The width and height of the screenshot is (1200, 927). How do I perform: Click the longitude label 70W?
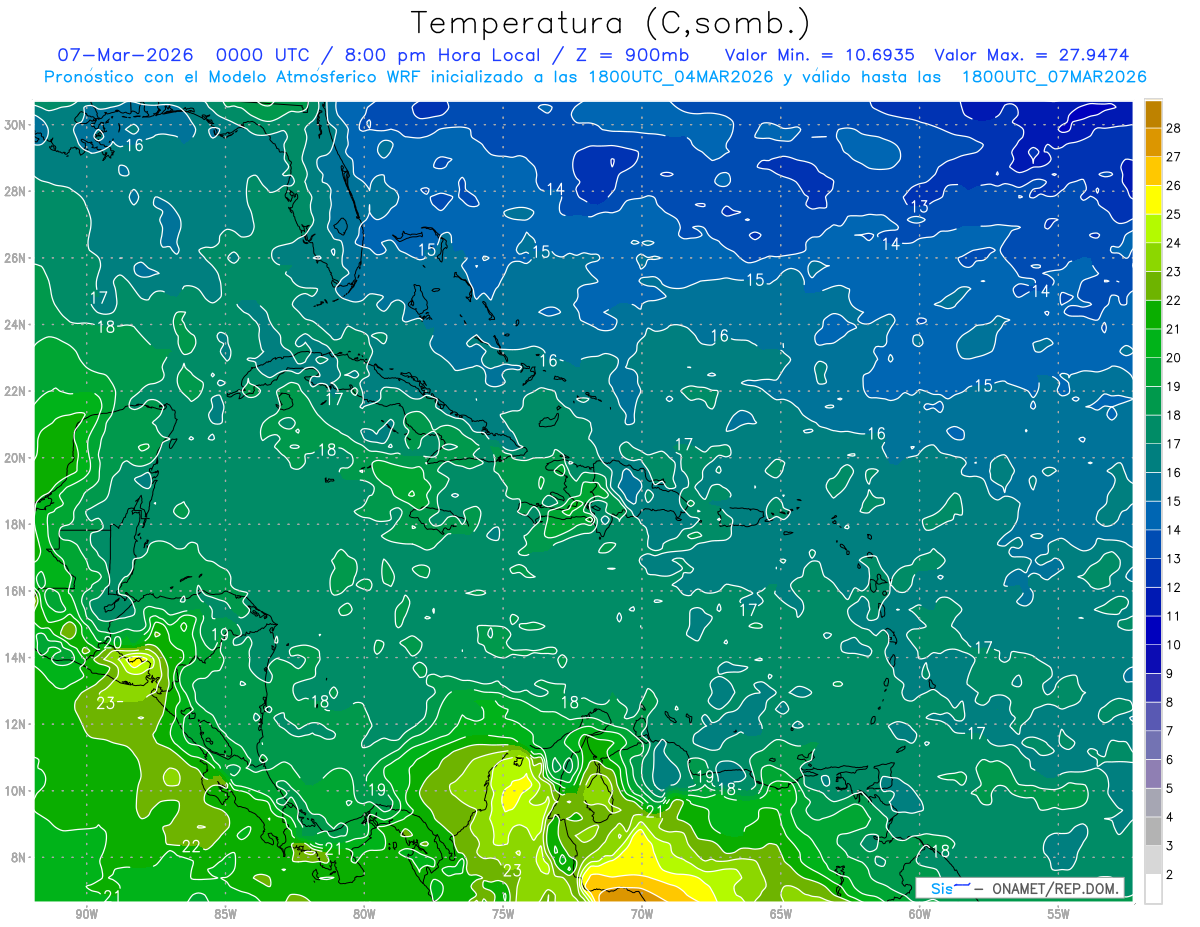[642, 913]
